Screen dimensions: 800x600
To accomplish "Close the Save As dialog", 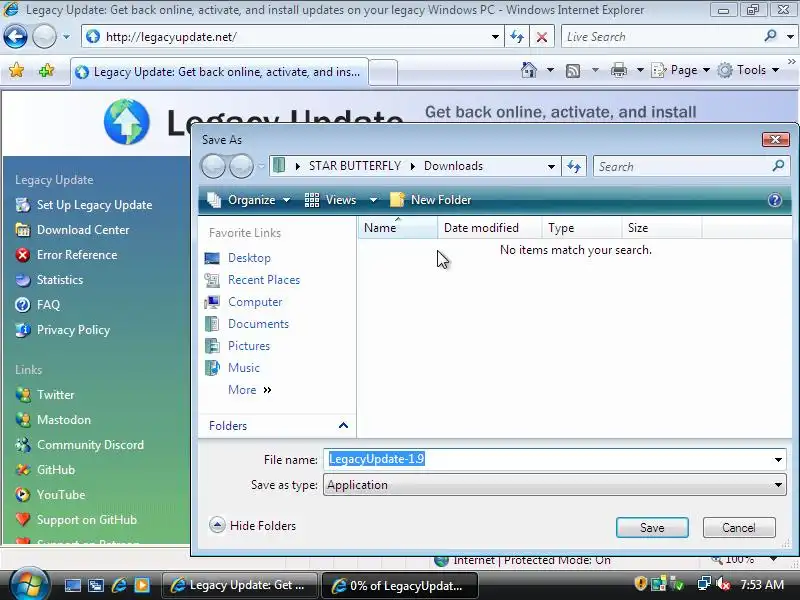I will [775, 139].
